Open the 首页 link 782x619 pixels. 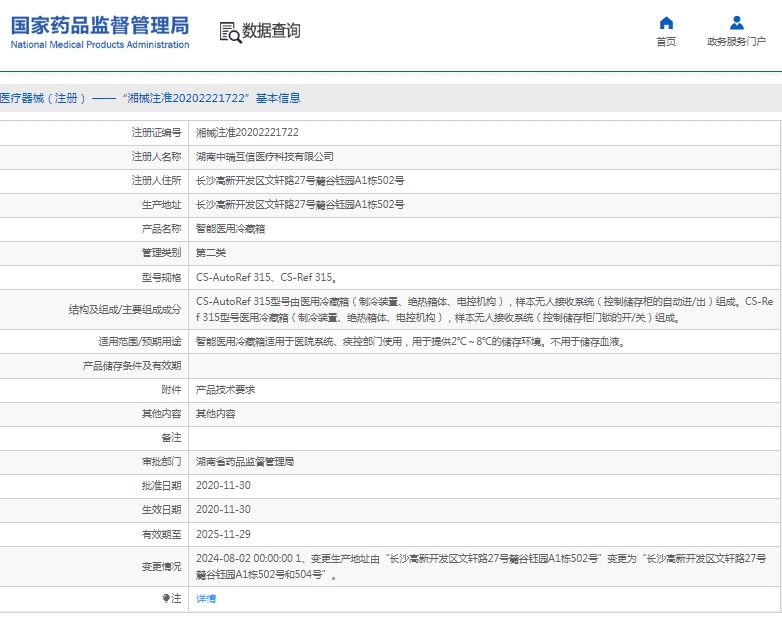coord(666,42)
